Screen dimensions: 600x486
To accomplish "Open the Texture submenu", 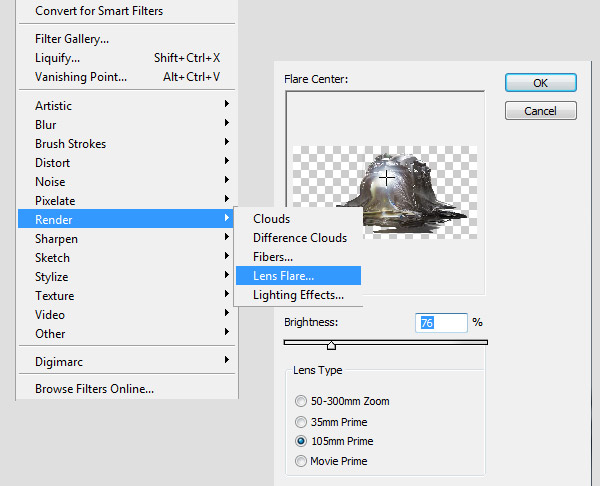I will 126,295.
